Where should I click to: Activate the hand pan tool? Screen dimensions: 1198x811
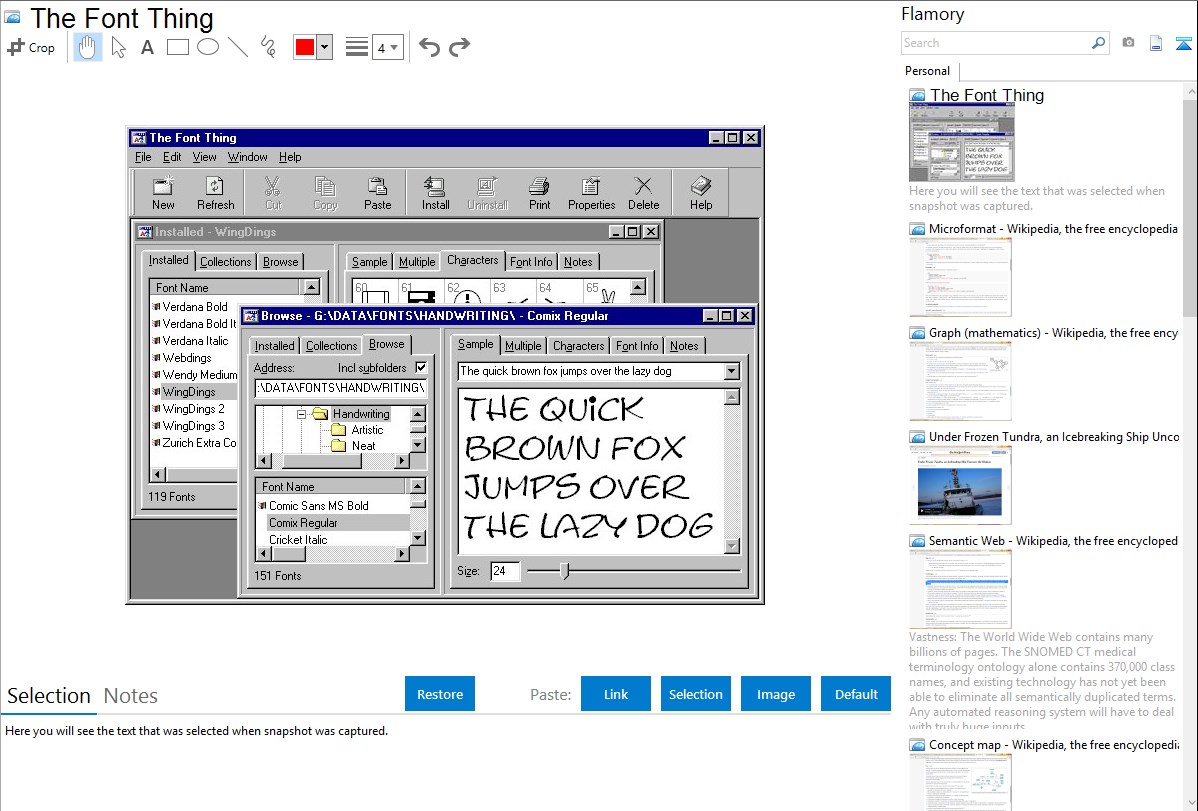click(x=87, y=47)
